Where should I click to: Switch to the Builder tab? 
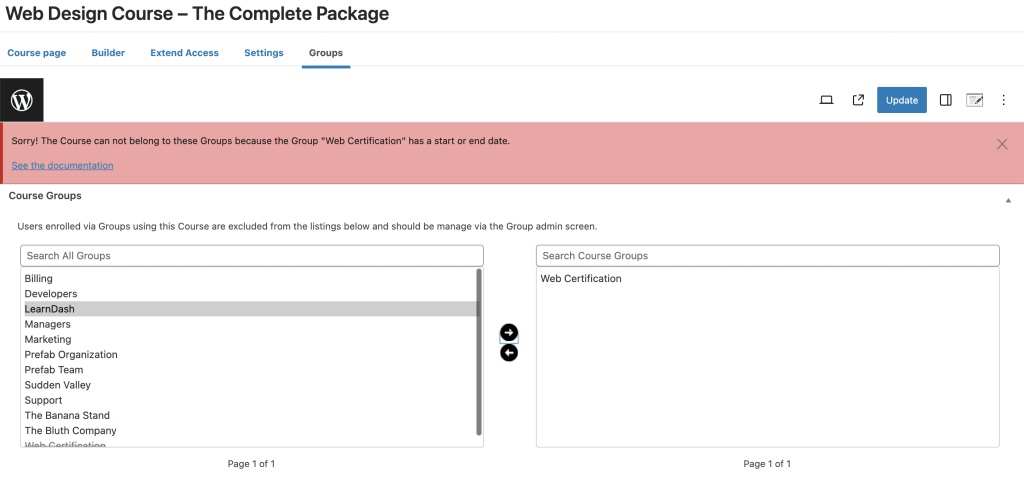click(x=108, y=53)
